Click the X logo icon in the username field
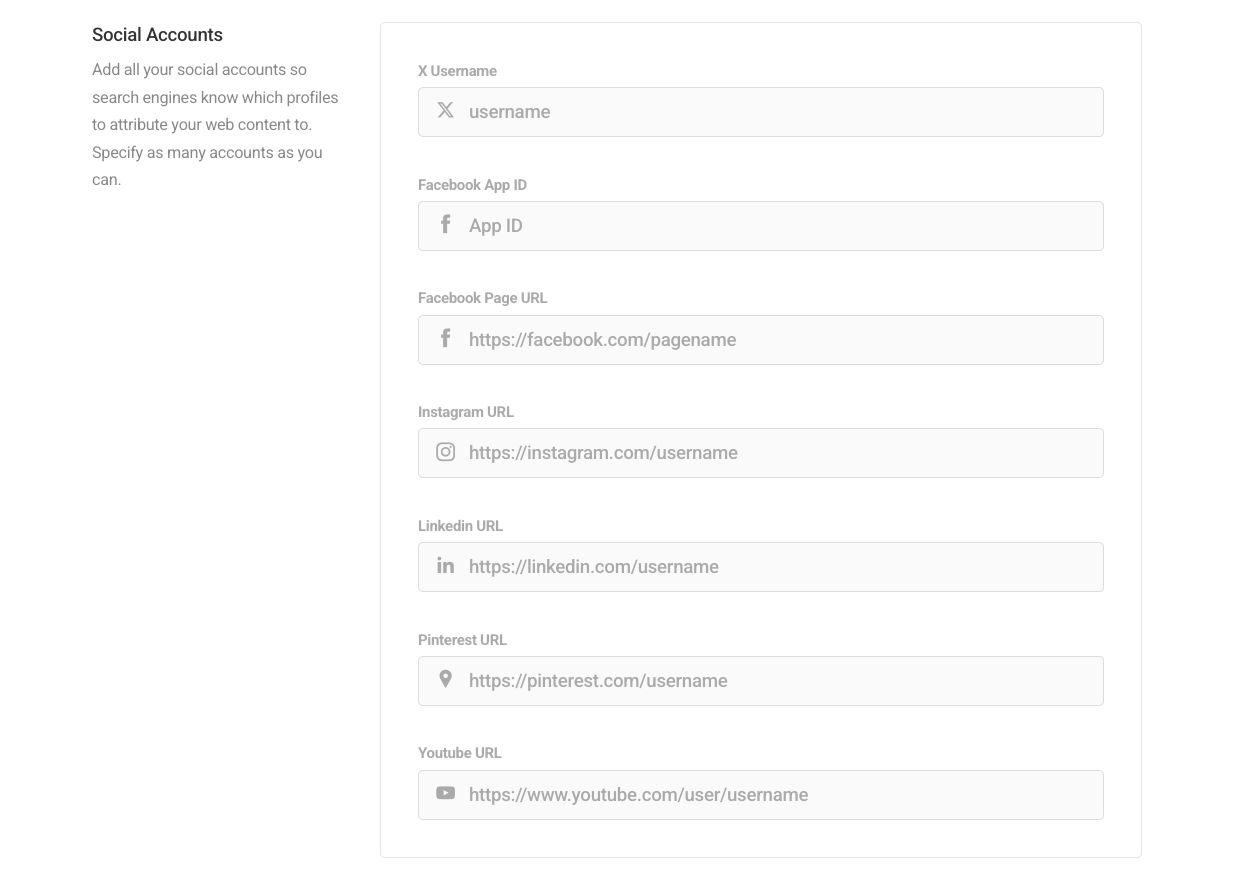 446,111
